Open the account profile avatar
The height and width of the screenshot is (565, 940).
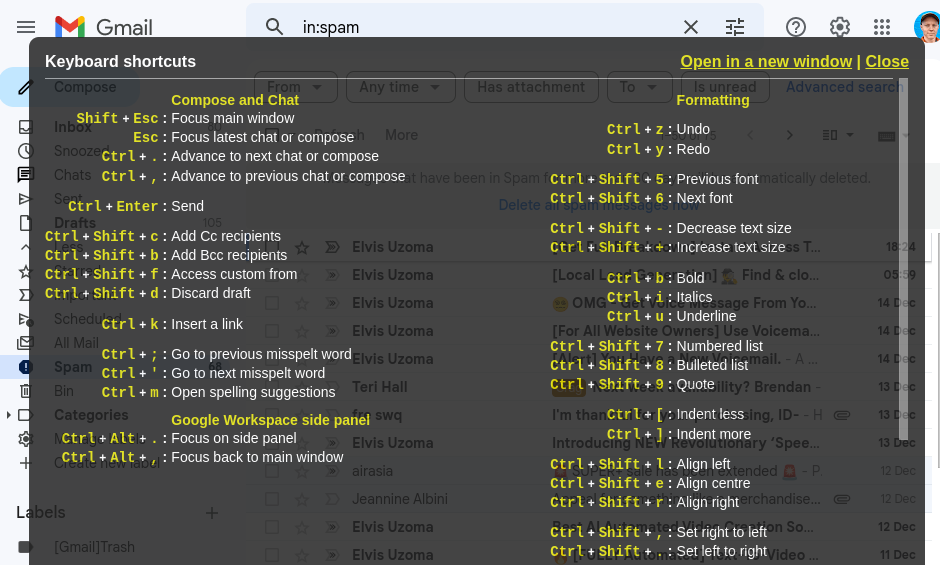(927, 27)
